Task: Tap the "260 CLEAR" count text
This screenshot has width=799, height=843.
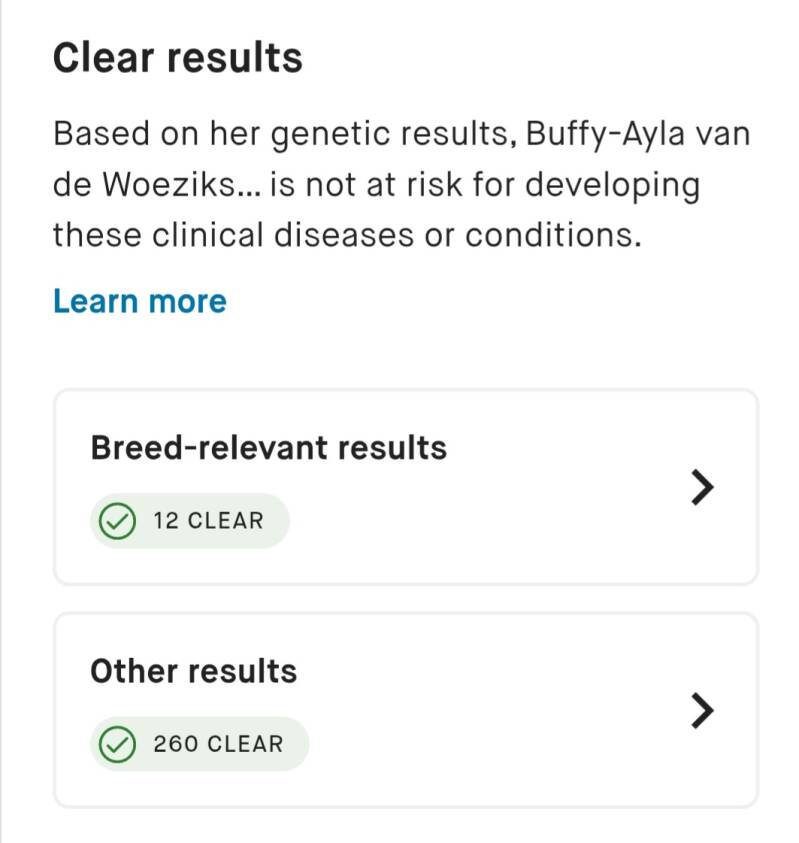Action: 218,744
